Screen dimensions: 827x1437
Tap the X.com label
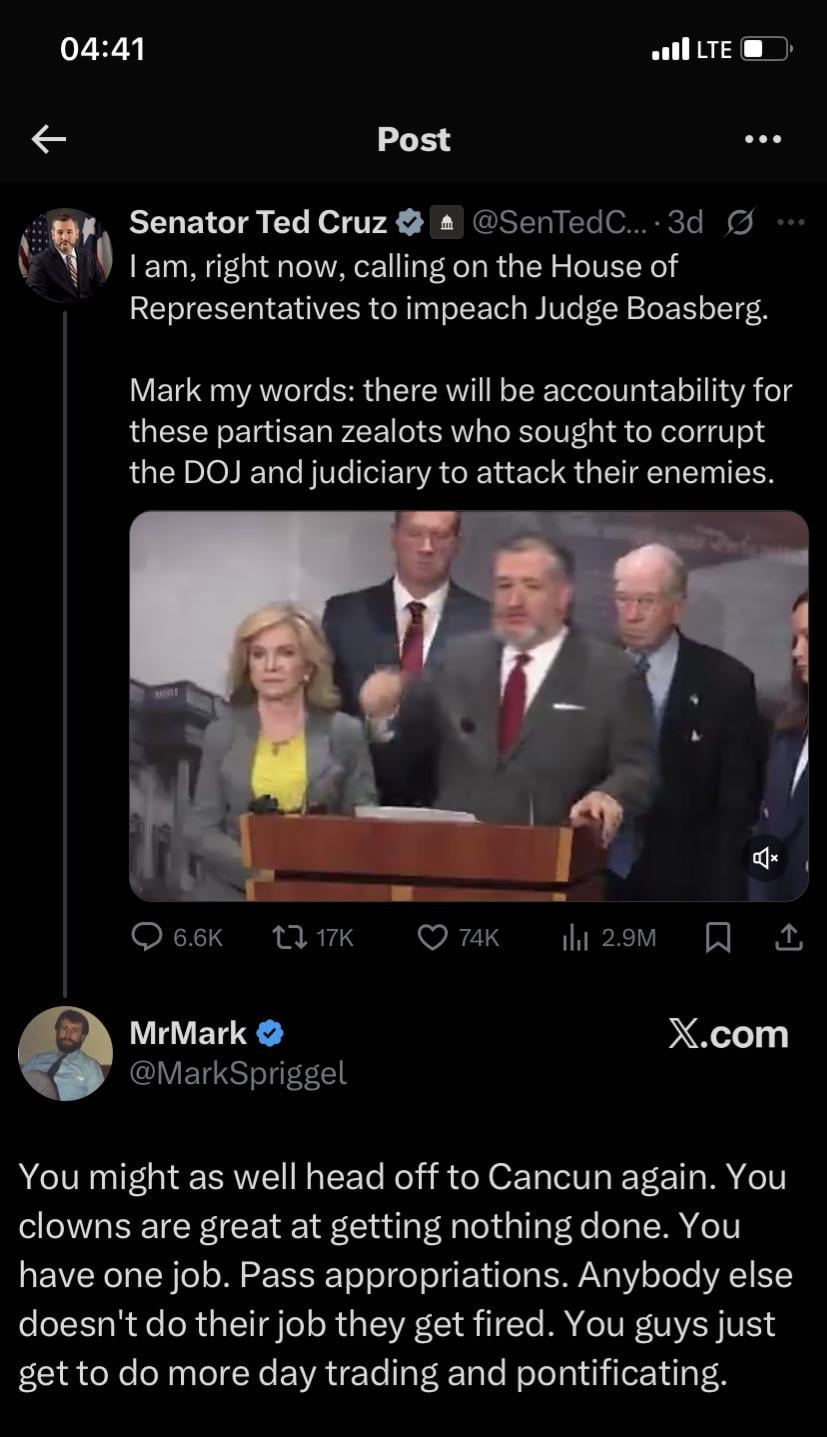[x=728, y=1034]
